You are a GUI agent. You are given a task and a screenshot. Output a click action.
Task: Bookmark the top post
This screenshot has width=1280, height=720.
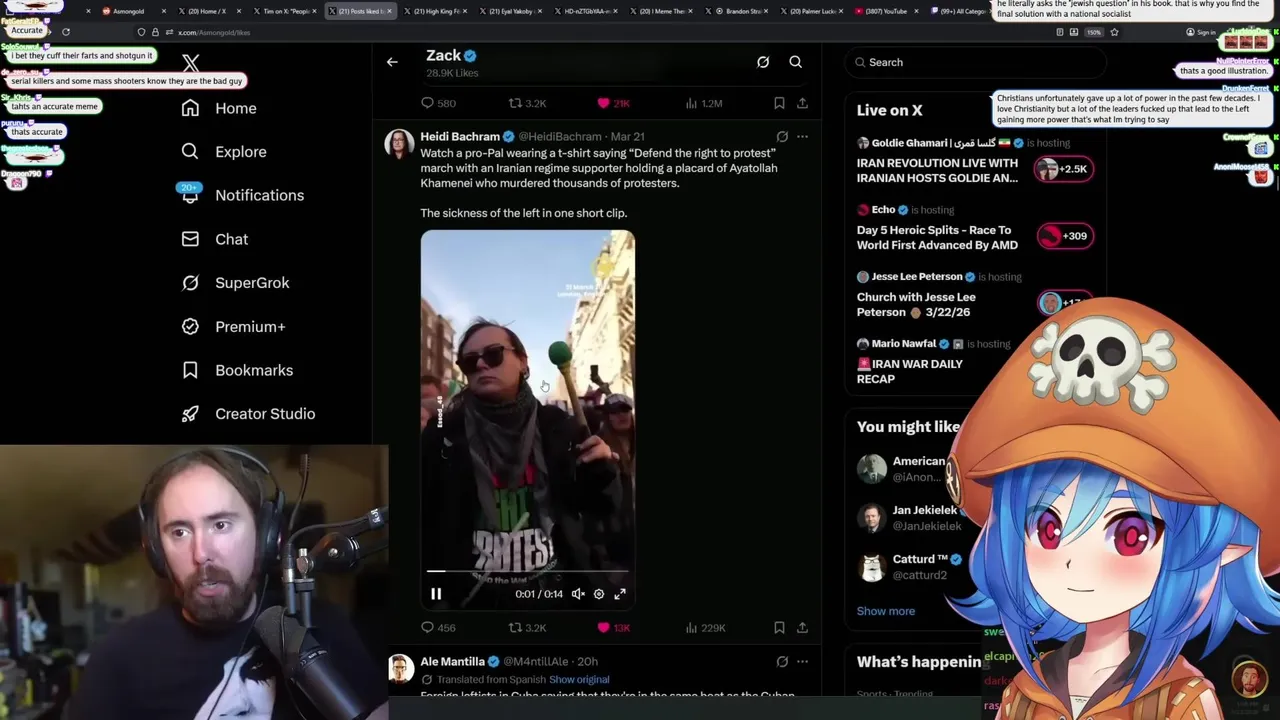(779, 103)
